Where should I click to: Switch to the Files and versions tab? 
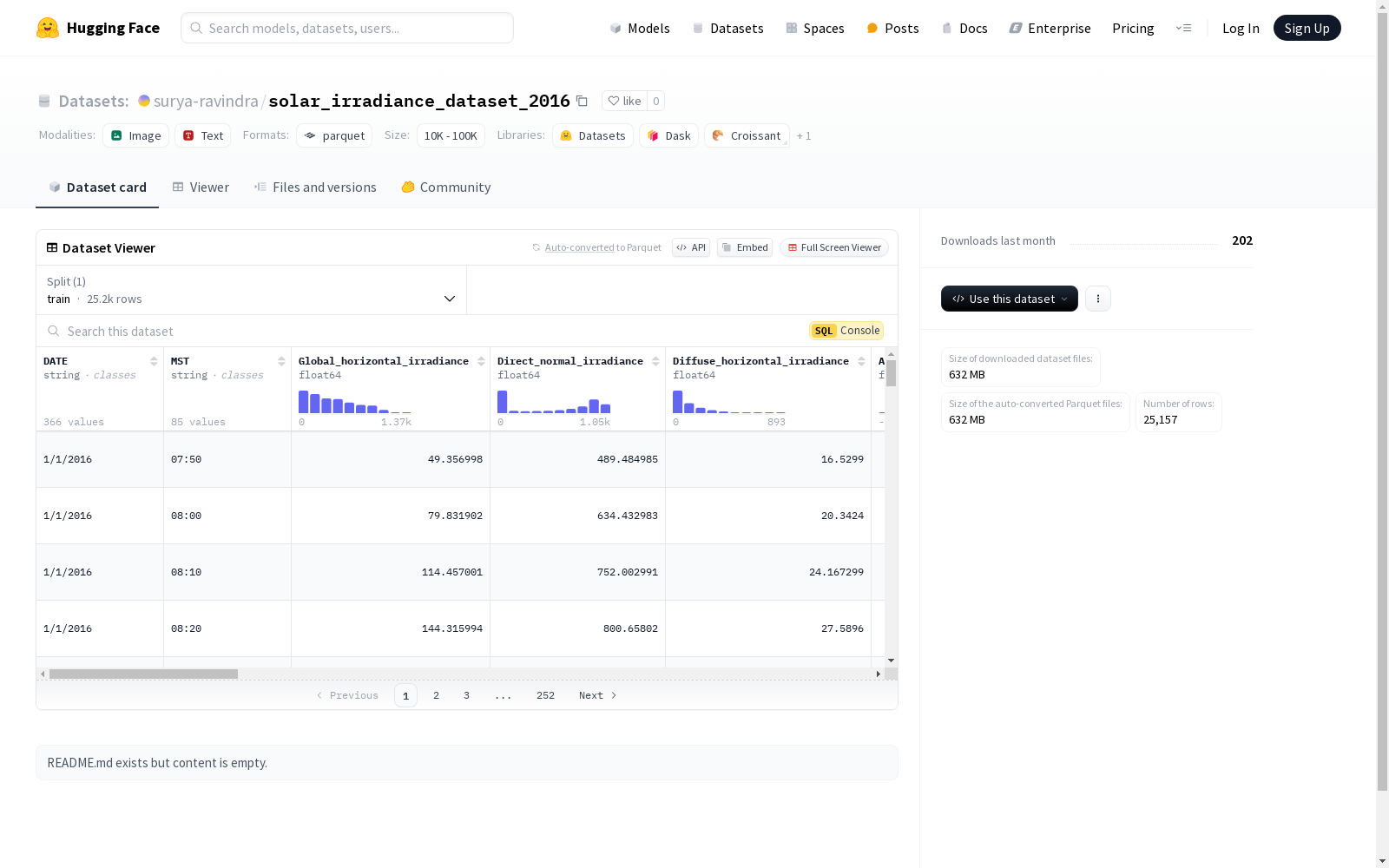(x=315, y=187)
